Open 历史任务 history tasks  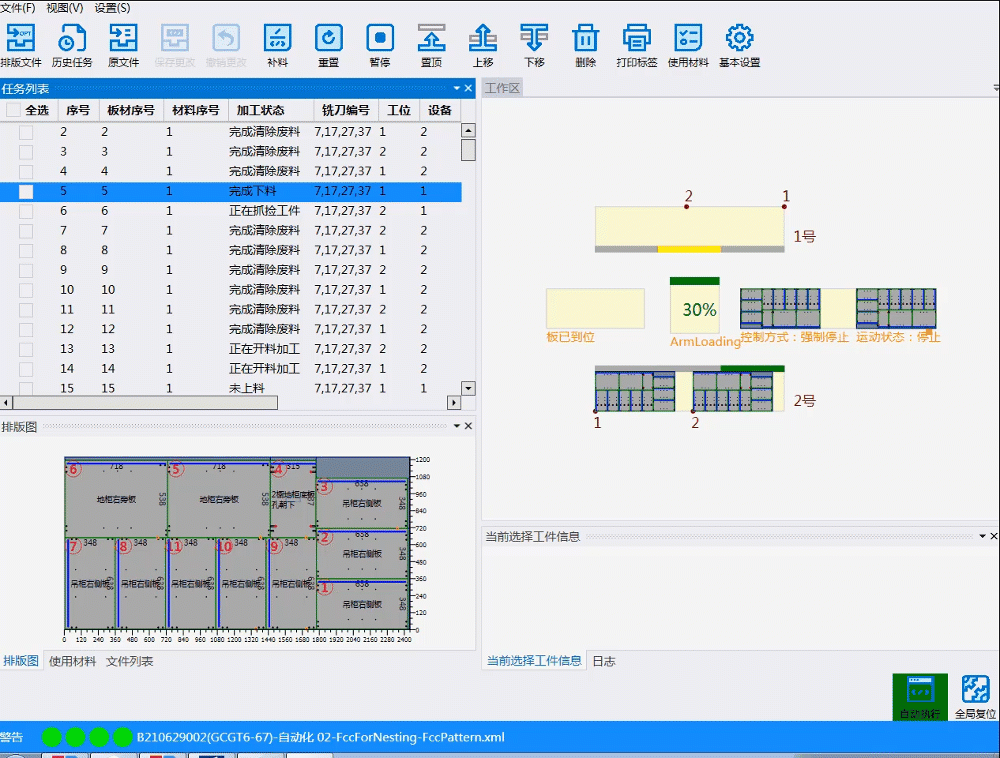click(x=72, y=45)
